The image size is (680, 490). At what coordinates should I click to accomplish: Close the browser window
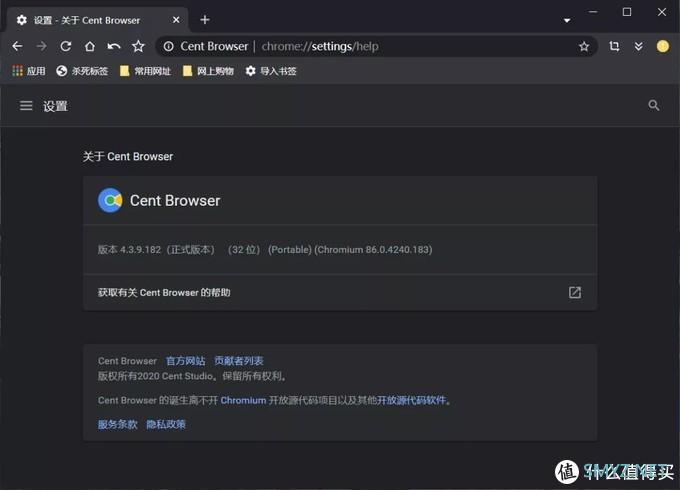pyautogui.click(x=661, y=12)
